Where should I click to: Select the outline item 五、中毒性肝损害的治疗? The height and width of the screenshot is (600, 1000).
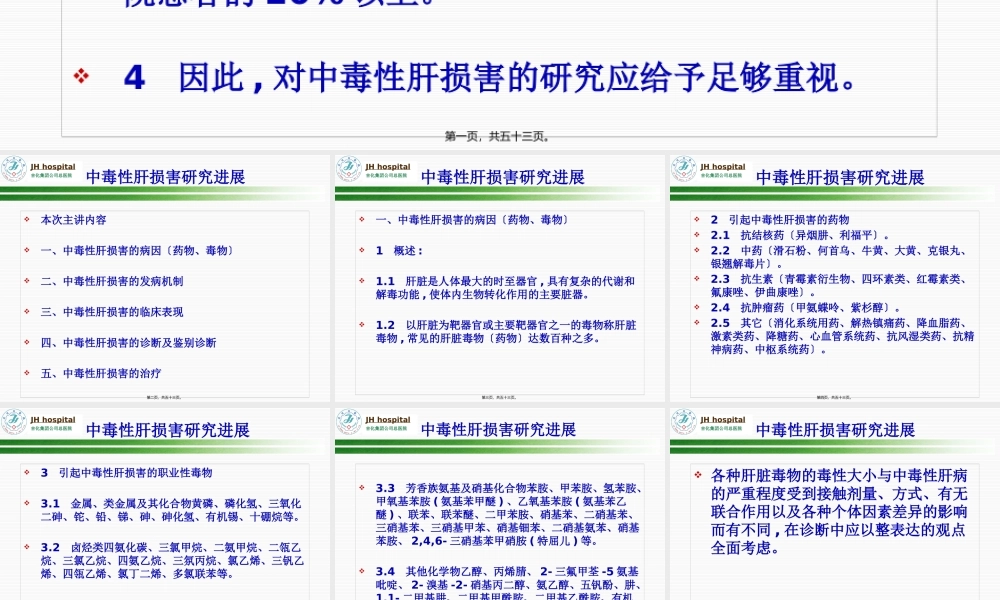[x=100, y=373]
